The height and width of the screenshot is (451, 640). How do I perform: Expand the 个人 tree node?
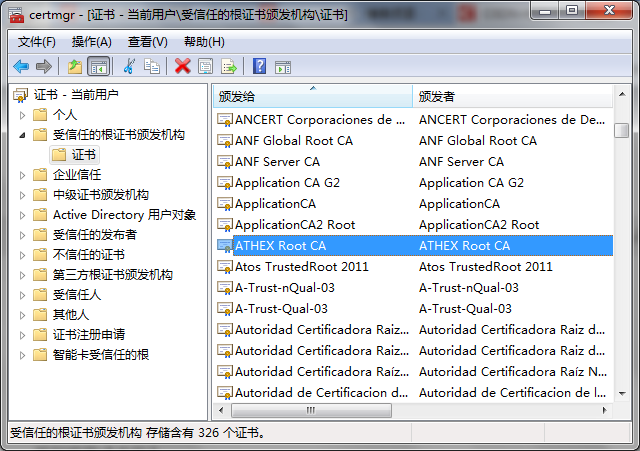coord(22,115)
